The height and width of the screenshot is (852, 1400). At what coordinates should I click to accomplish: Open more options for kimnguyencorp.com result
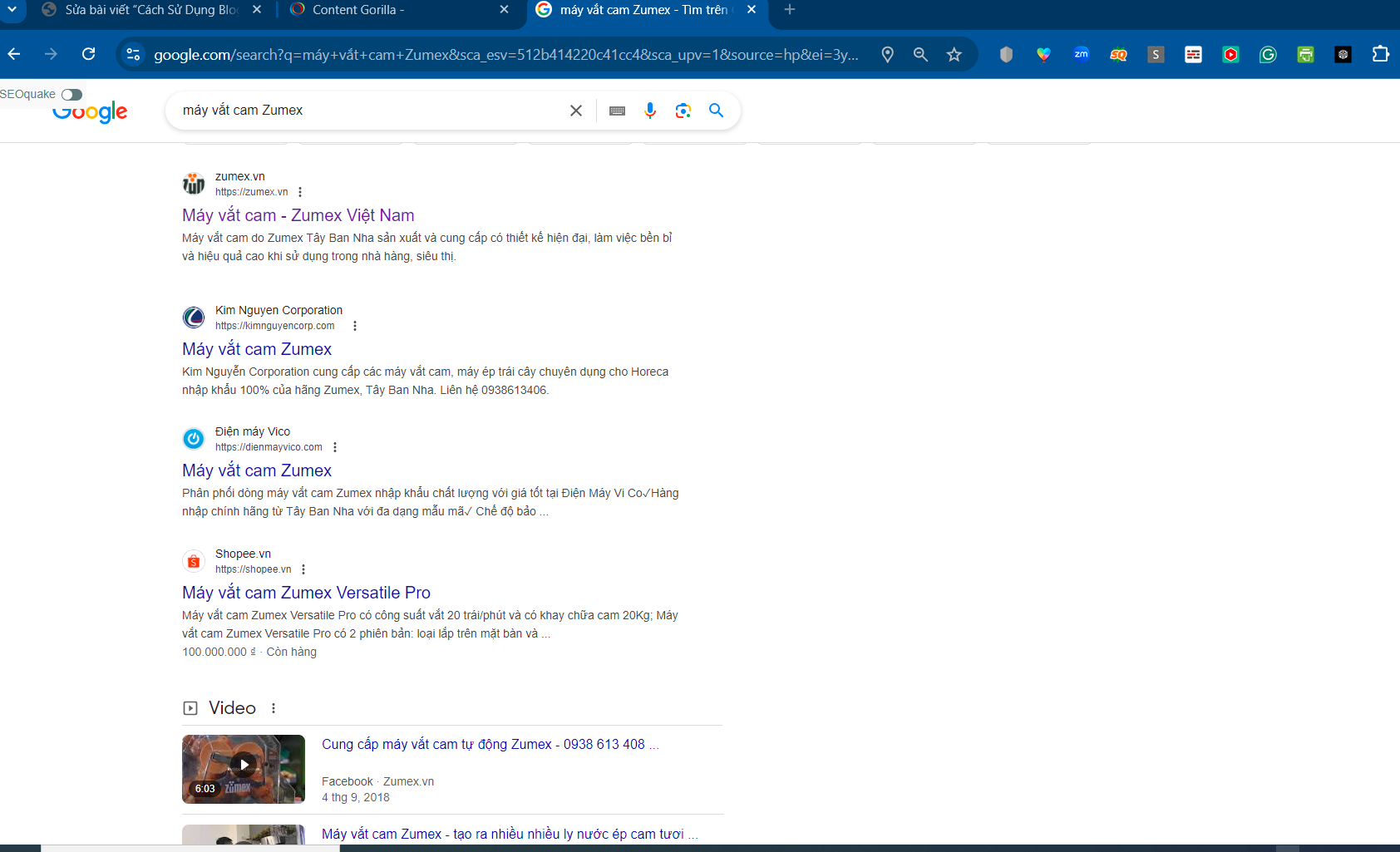point(355,326)
